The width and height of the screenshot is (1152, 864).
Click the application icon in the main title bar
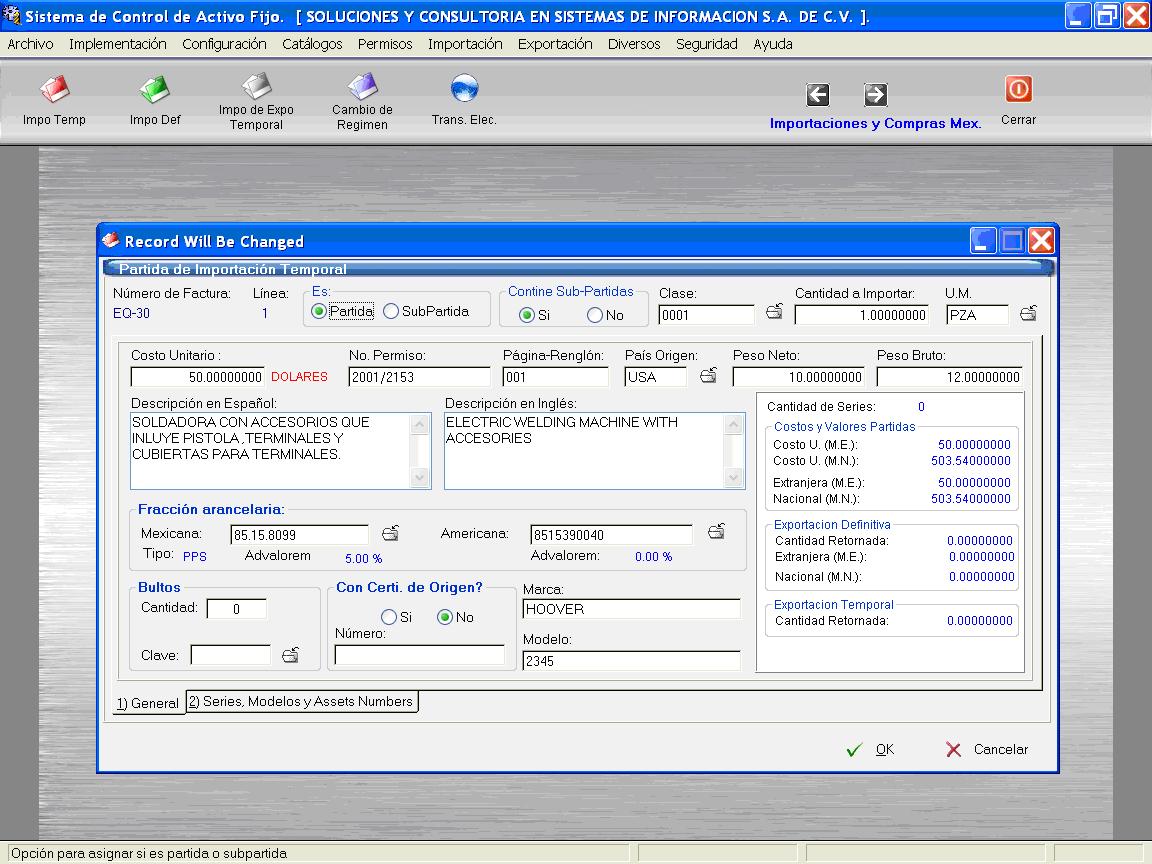pos(11,15)
